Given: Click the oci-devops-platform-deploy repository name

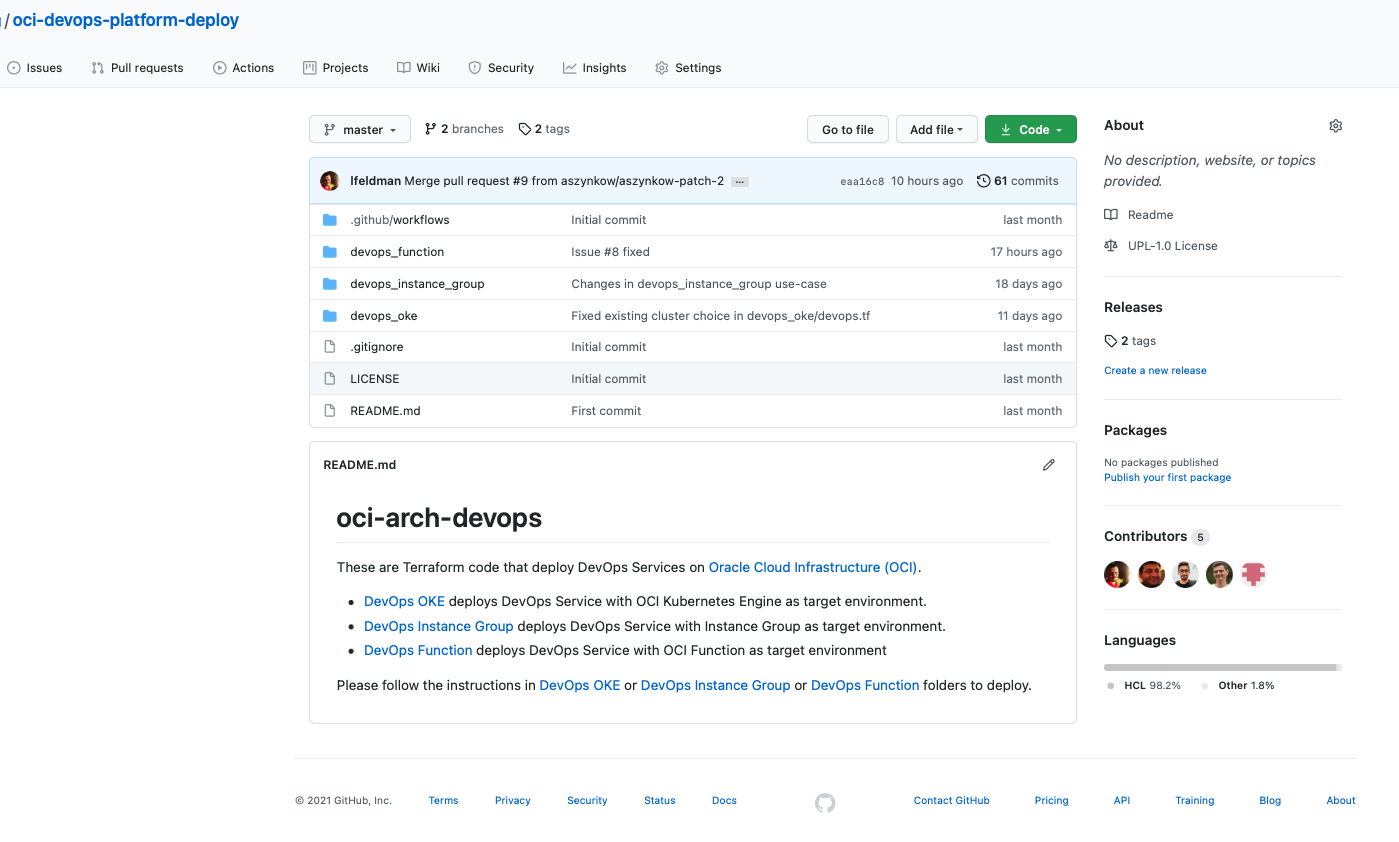Looking at the screenshot, I should [x=126, y=20].
